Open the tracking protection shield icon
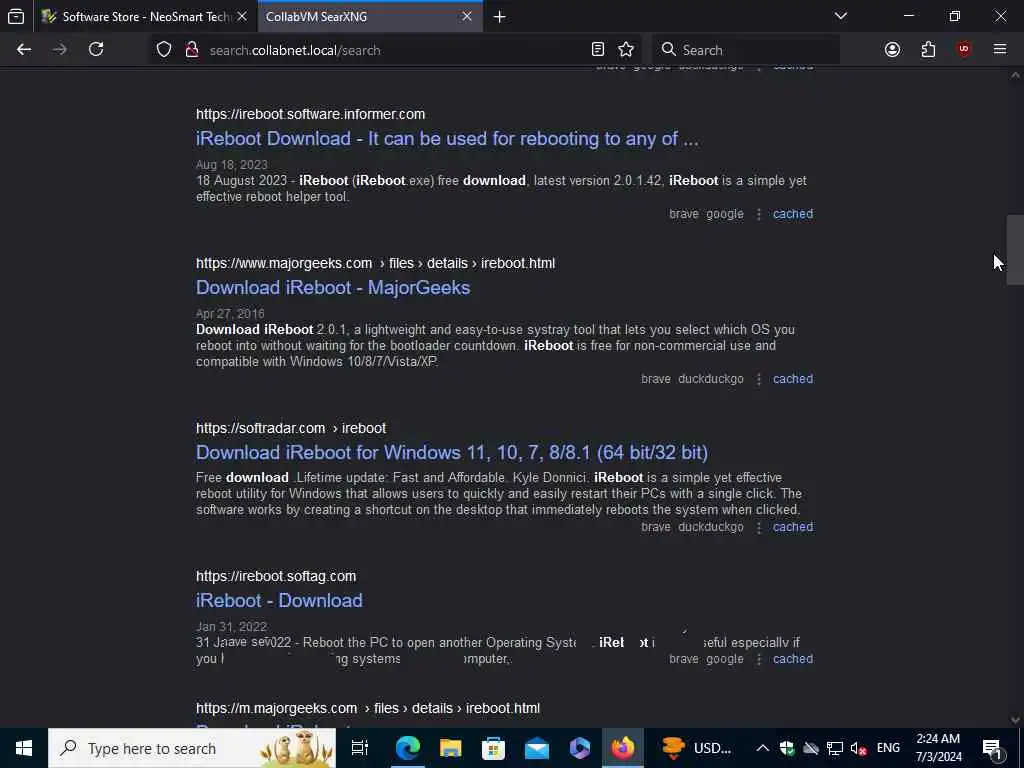 pos(164,50)
